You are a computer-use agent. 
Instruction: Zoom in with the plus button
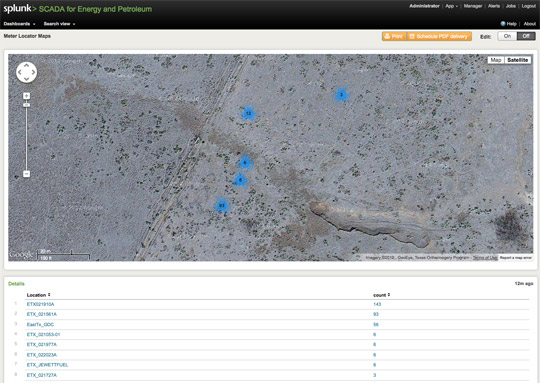click(27, 96)
